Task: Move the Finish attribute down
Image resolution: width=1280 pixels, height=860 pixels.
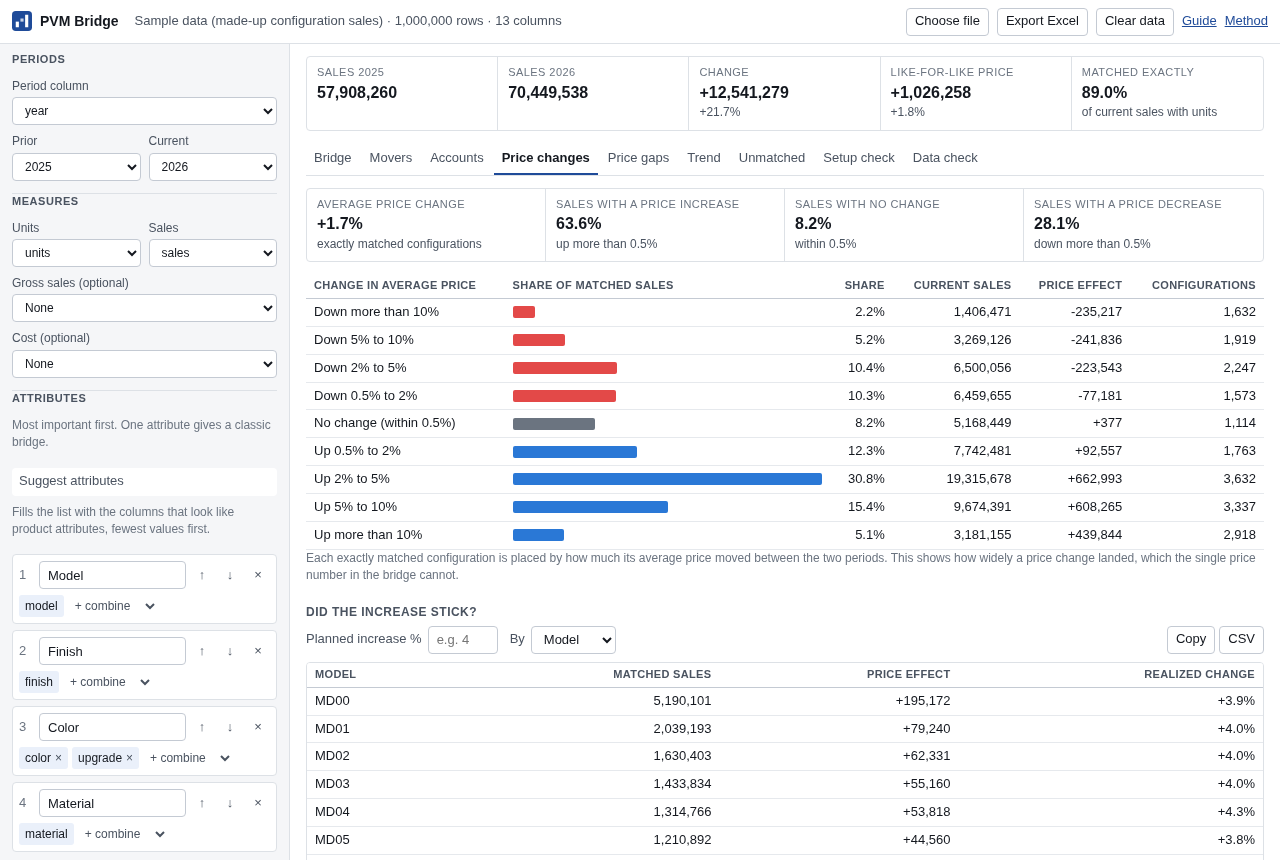Action: (x=230, y=651)
